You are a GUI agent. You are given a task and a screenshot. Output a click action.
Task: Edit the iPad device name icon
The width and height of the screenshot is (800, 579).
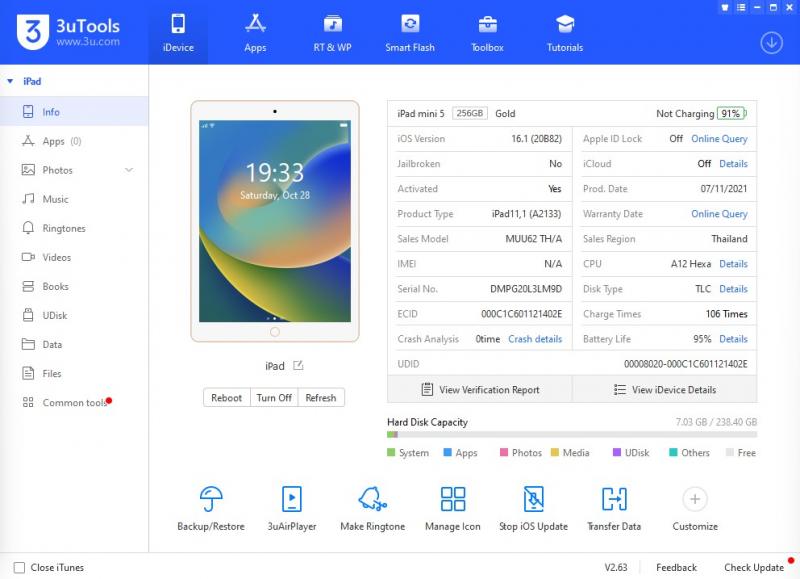(298, 365)
